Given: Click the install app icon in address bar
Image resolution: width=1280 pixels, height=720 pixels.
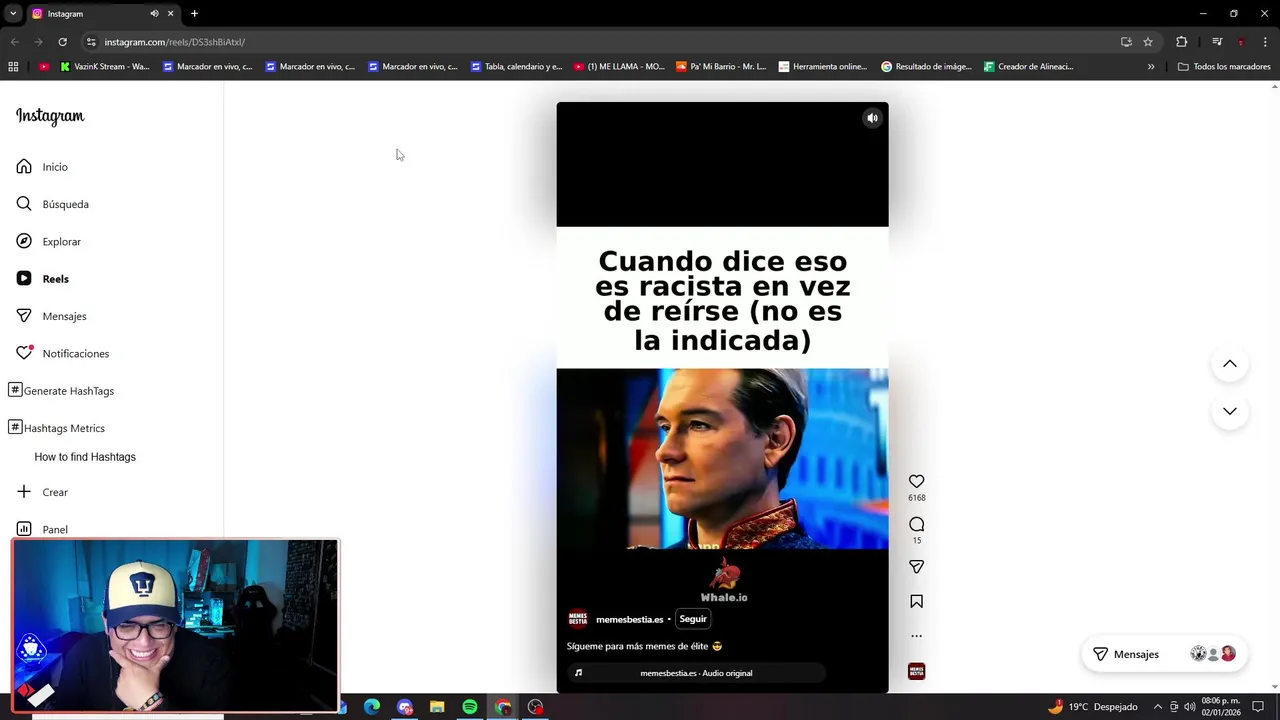Looking at the screenshot, I should [x=1126, y=42].
